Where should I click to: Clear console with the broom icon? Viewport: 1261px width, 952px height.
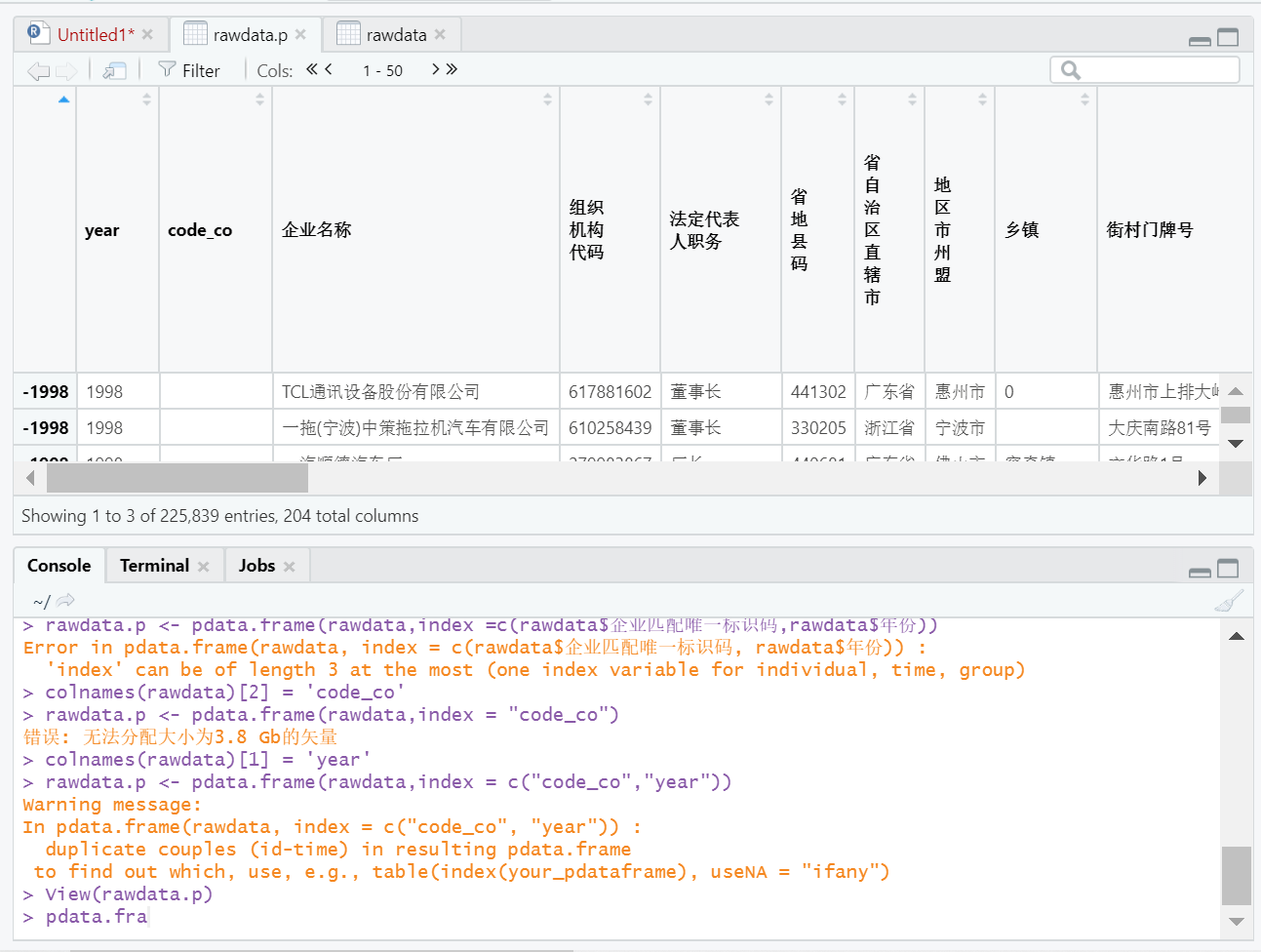coord(1229,601)
